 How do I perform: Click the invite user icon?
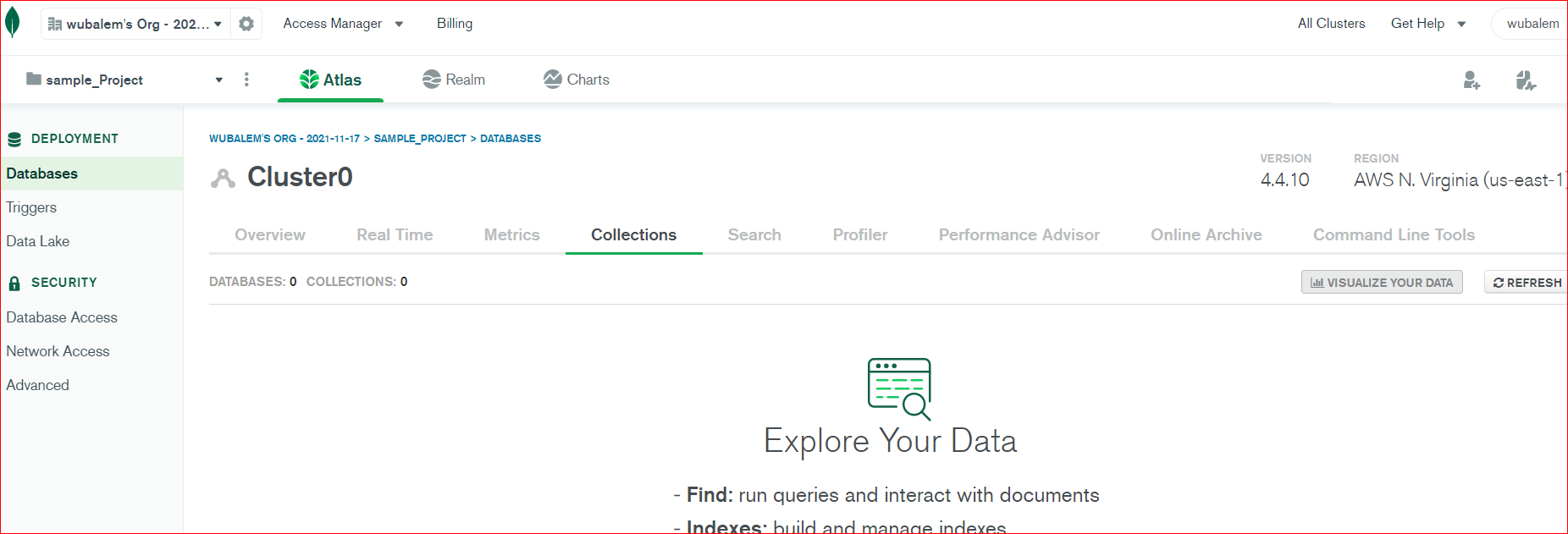tap(1471, 80)
